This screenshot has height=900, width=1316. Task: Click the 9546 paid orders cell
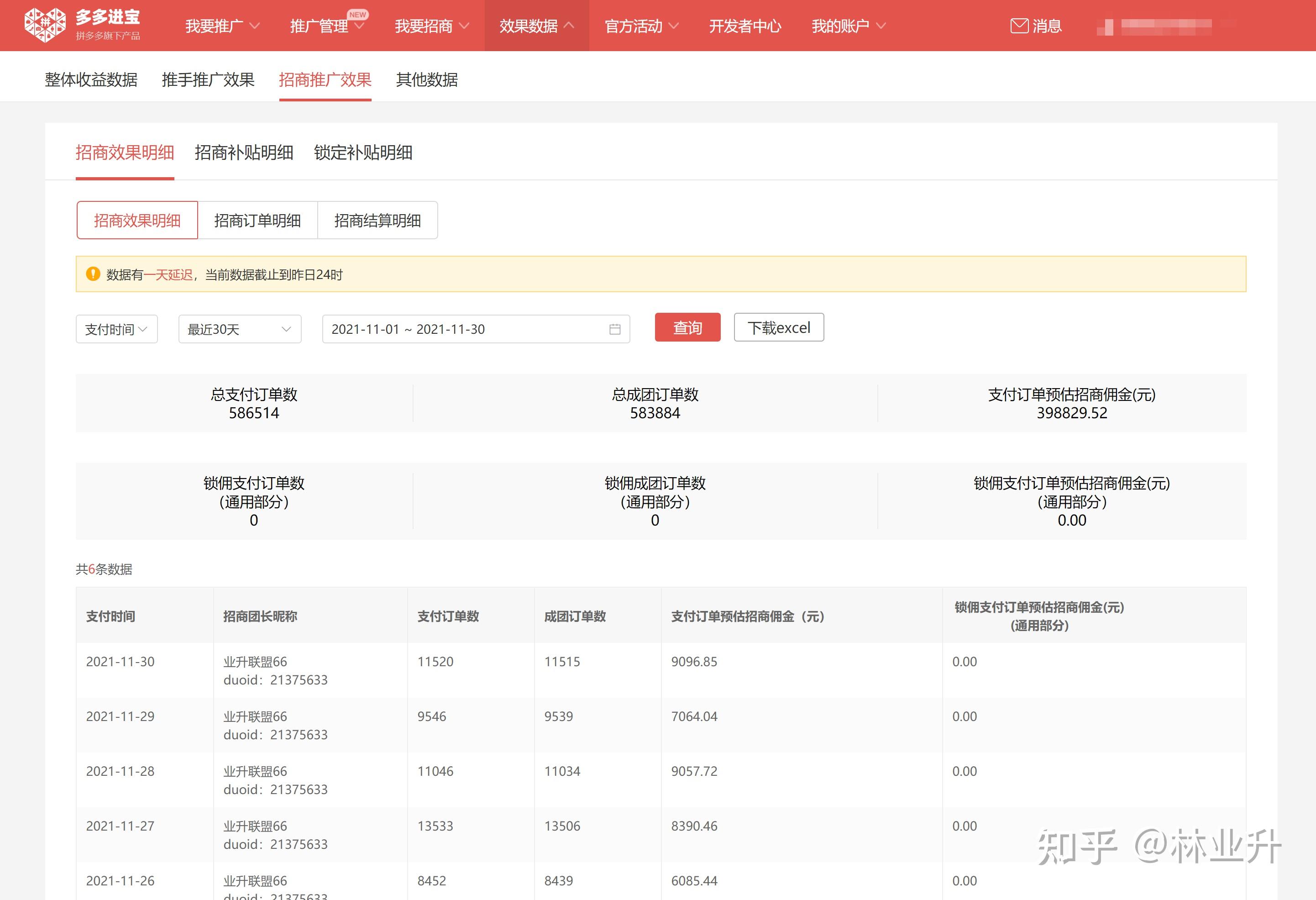431,716
